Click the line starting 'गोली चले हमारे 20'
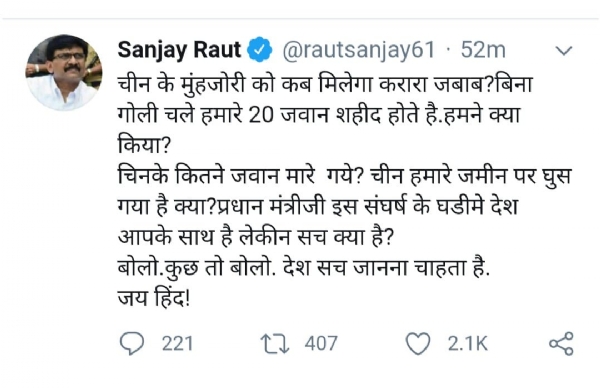The height and width of the screenshot is (388, 600). click(318, 115)
